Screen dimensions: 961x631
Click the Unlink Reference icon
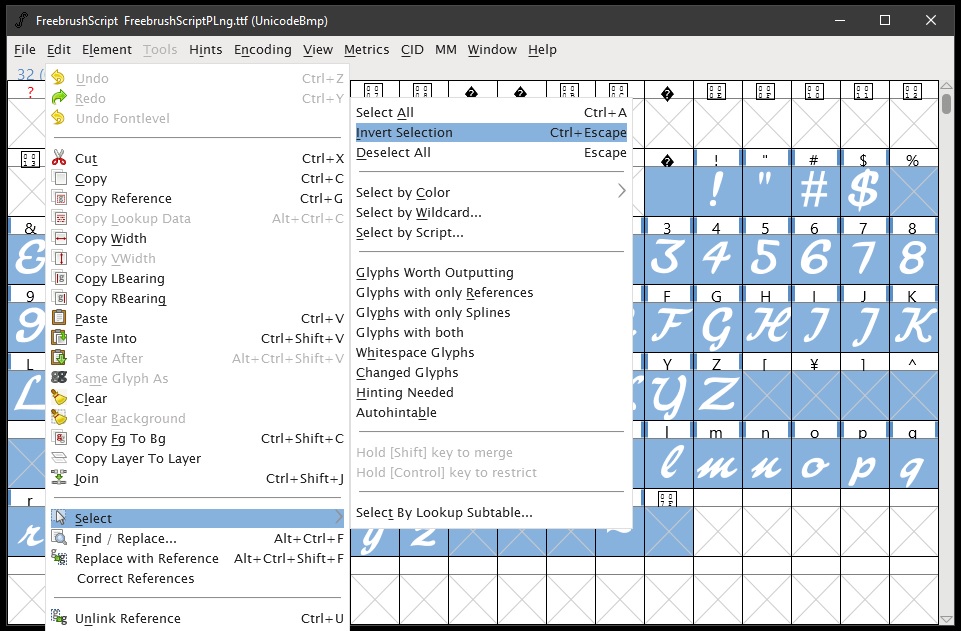pos(59,618)
